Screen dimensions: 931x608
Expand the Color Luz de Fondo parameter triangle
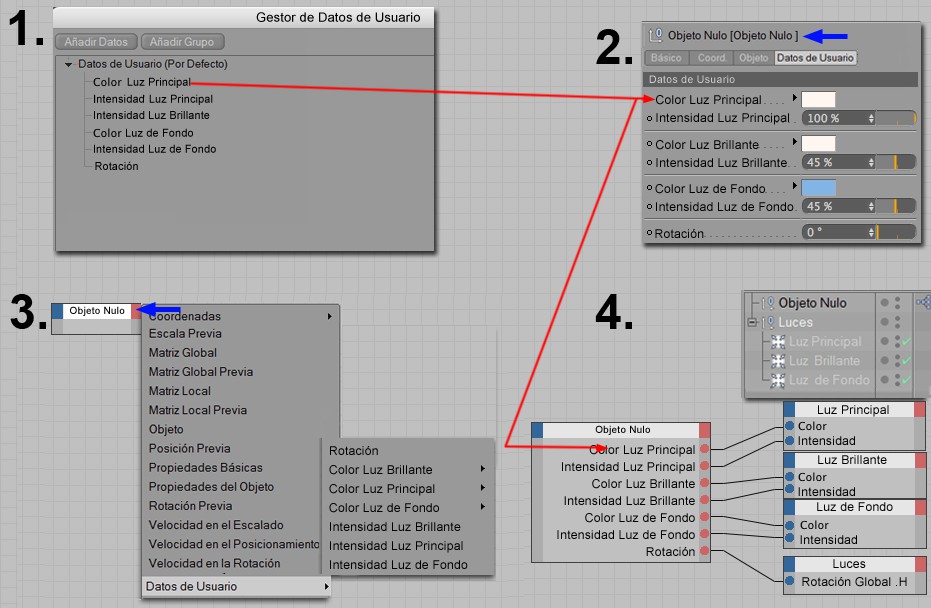pos(794,186)
